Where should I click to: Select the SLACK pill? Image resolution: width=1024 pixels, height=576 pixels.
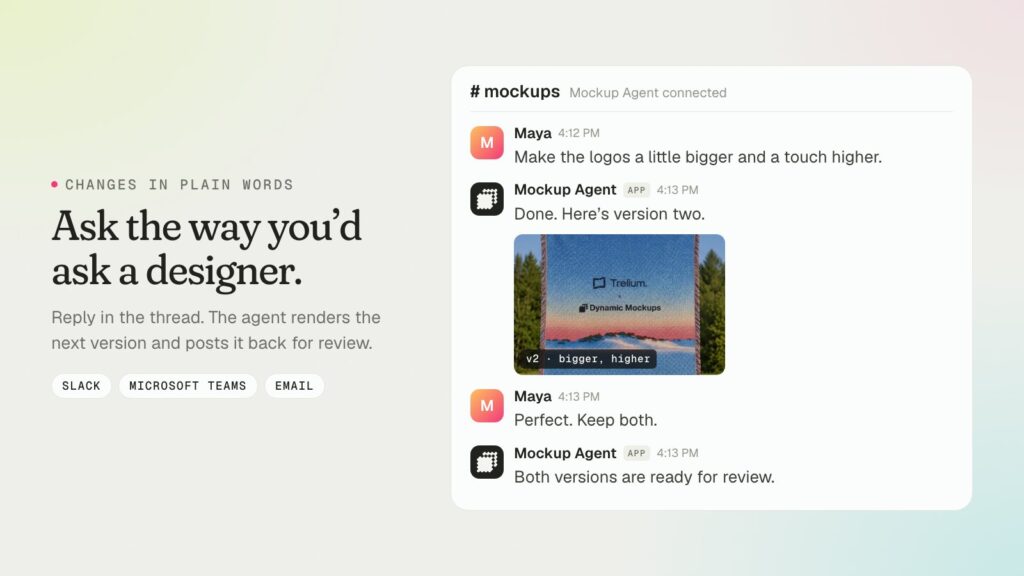pyautogui.click(x=81, y=386)
